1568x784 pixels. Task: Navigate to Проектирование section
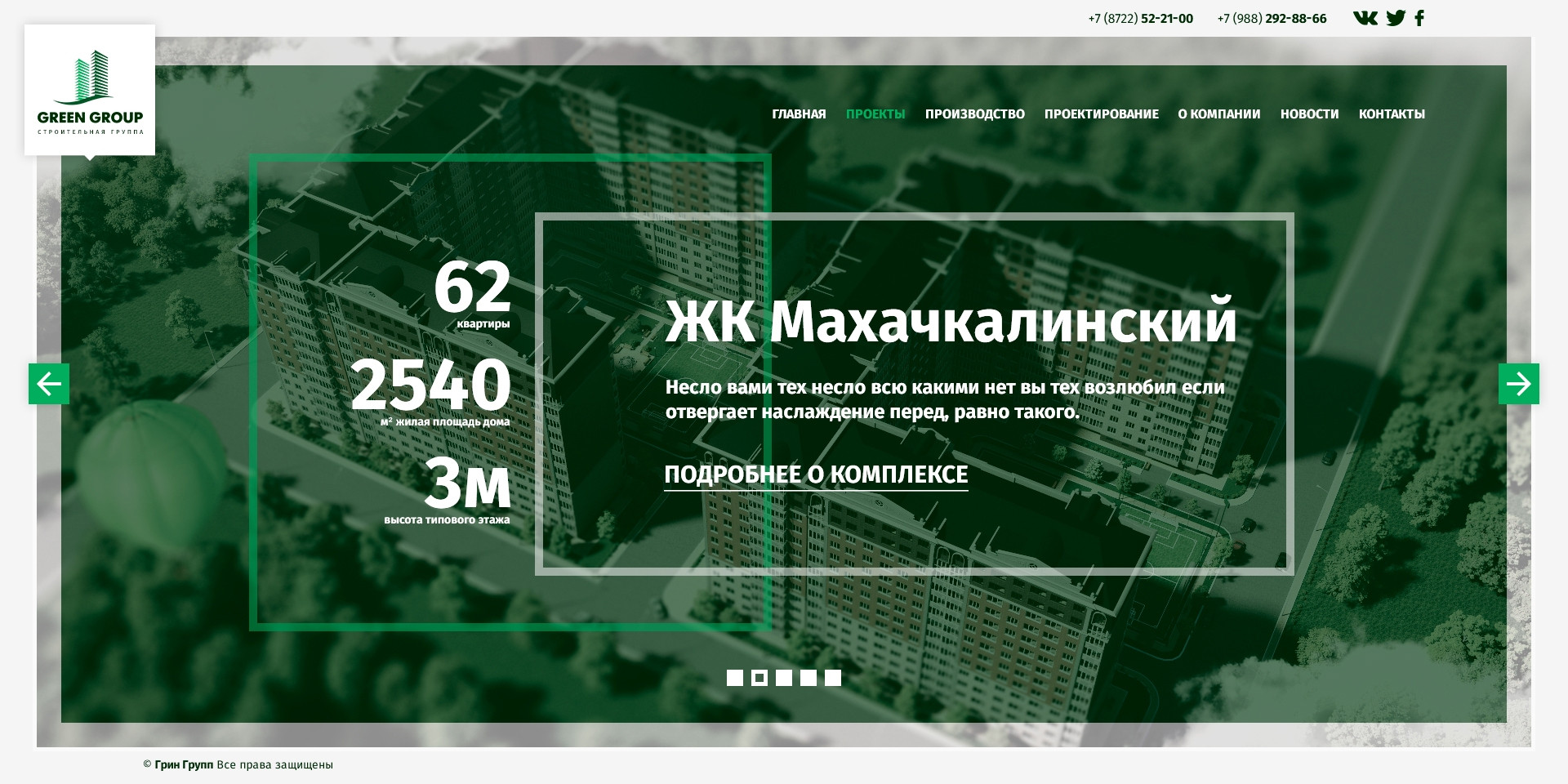tap(1101, 114)
